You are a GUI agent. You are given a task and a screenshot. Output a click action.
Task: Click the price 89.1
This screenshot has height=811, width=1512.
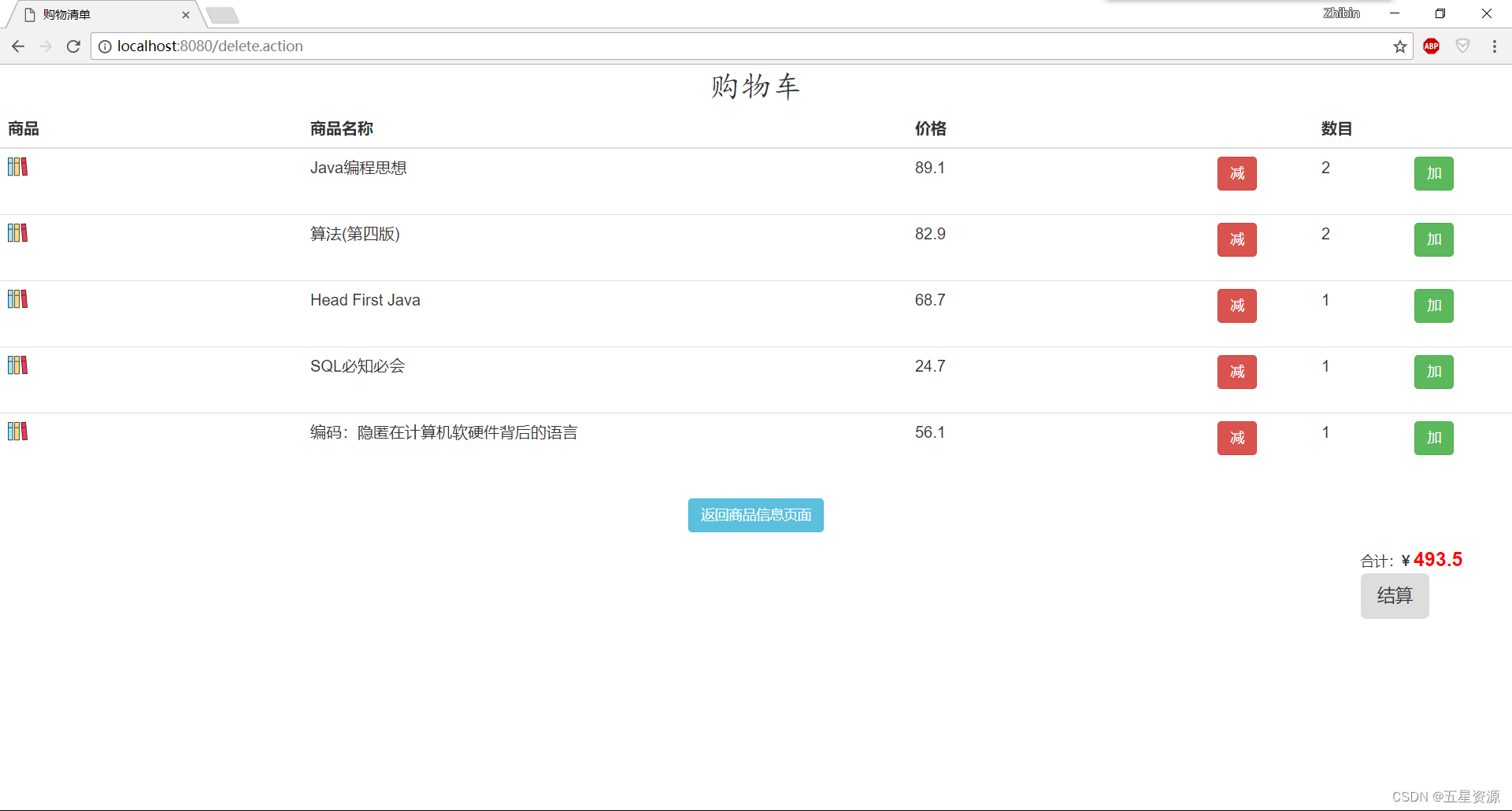(930, 168)
